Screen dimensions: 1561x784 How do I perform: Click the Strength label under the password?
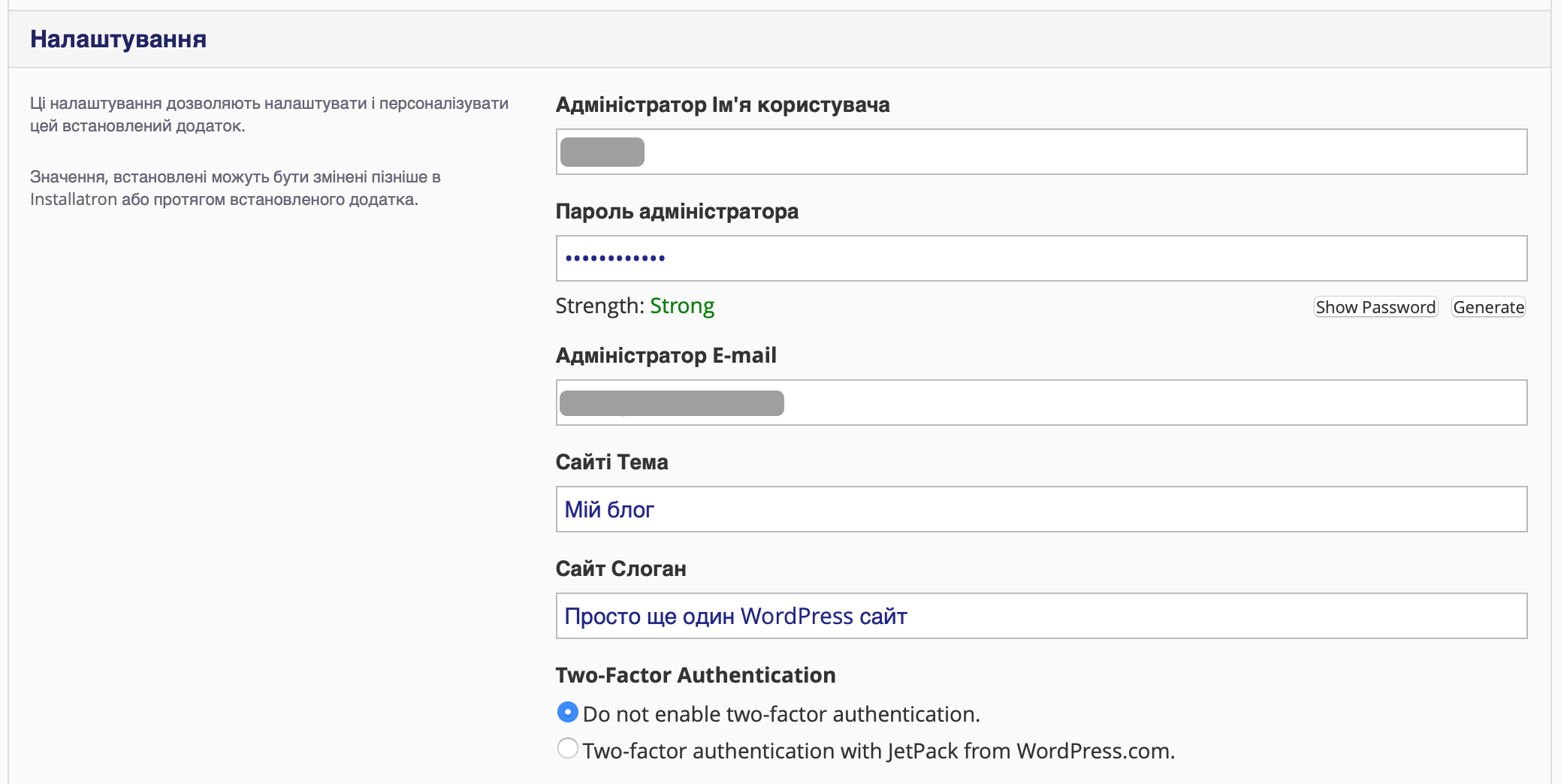pyautogui.click(x=599, y=306)
